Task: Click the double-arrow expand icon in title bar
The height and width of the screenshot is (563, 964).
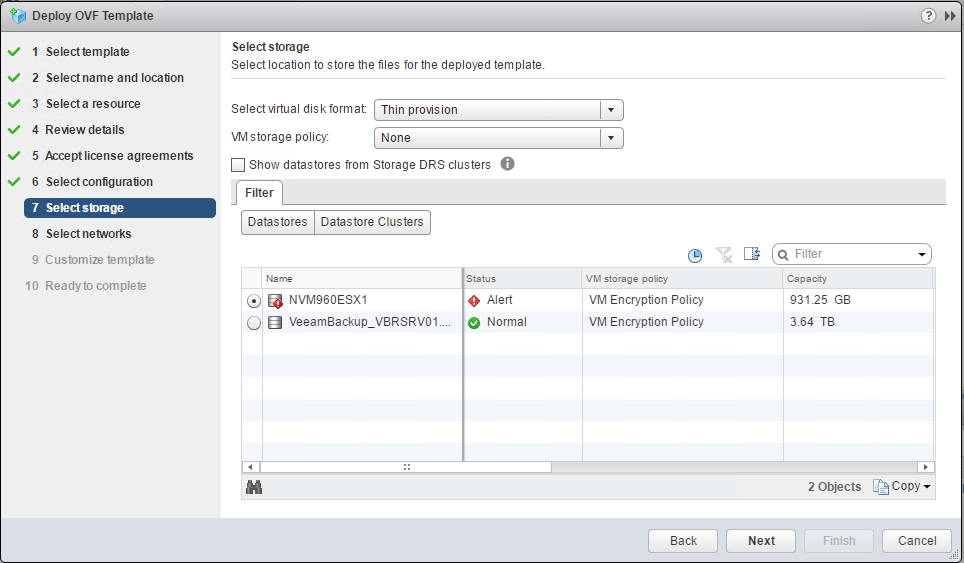Action: pyautogui.click(x=950, y=16)
